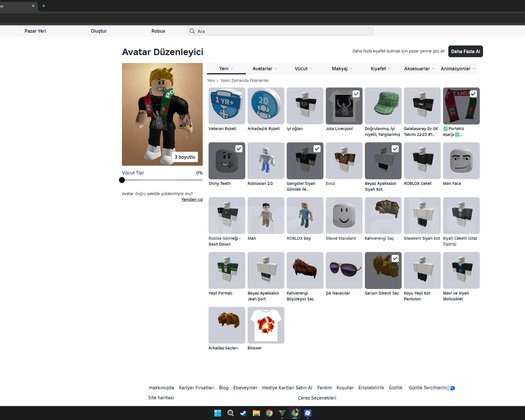Equip the ROBLOX Ceket item

click(422, 161)
